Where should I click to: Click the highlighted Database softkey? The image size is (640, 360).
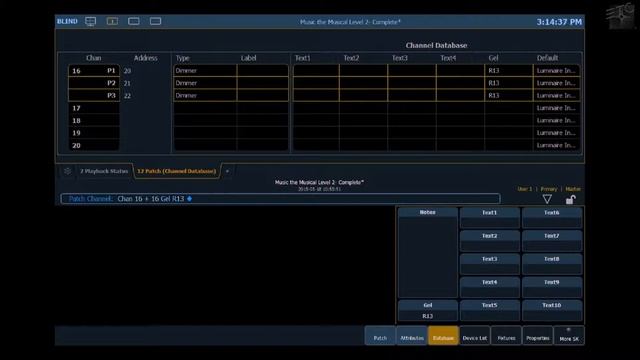coord(443,336)
